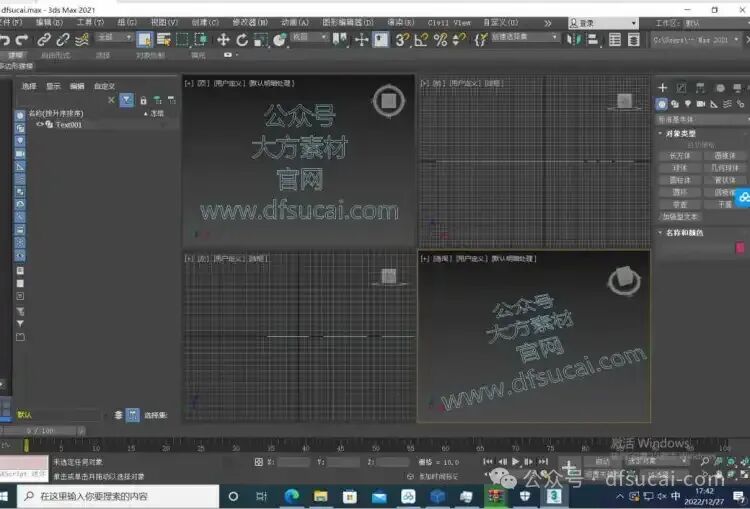
Task: Select the Shapes category icon
Action: coord(675,103)
